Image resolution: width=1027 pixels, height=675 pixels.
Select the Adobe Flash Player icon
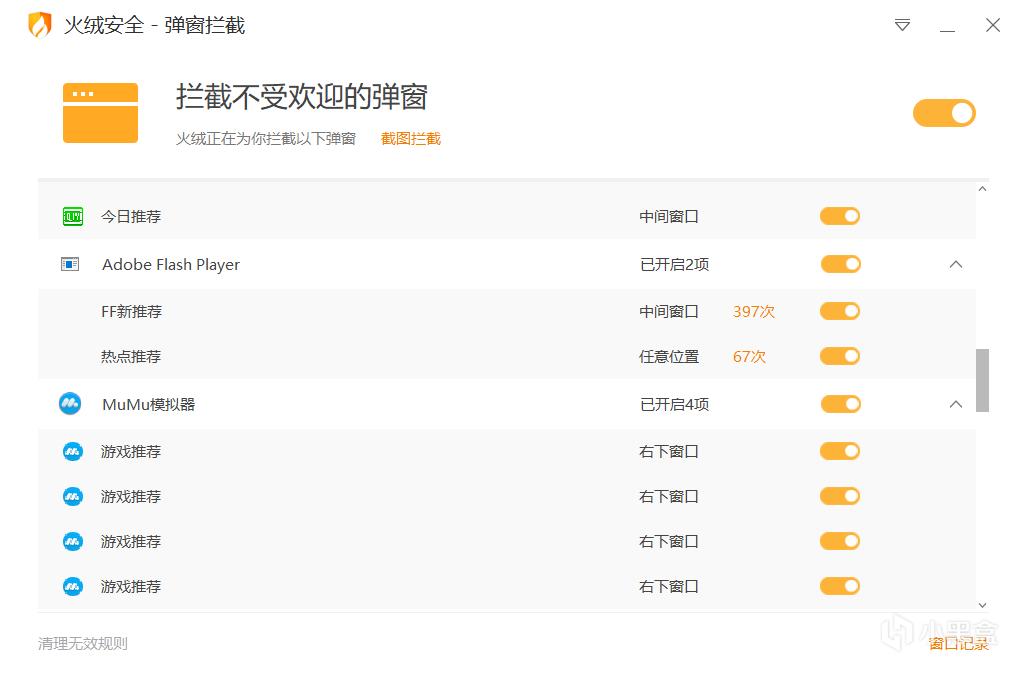pos(70,264)
